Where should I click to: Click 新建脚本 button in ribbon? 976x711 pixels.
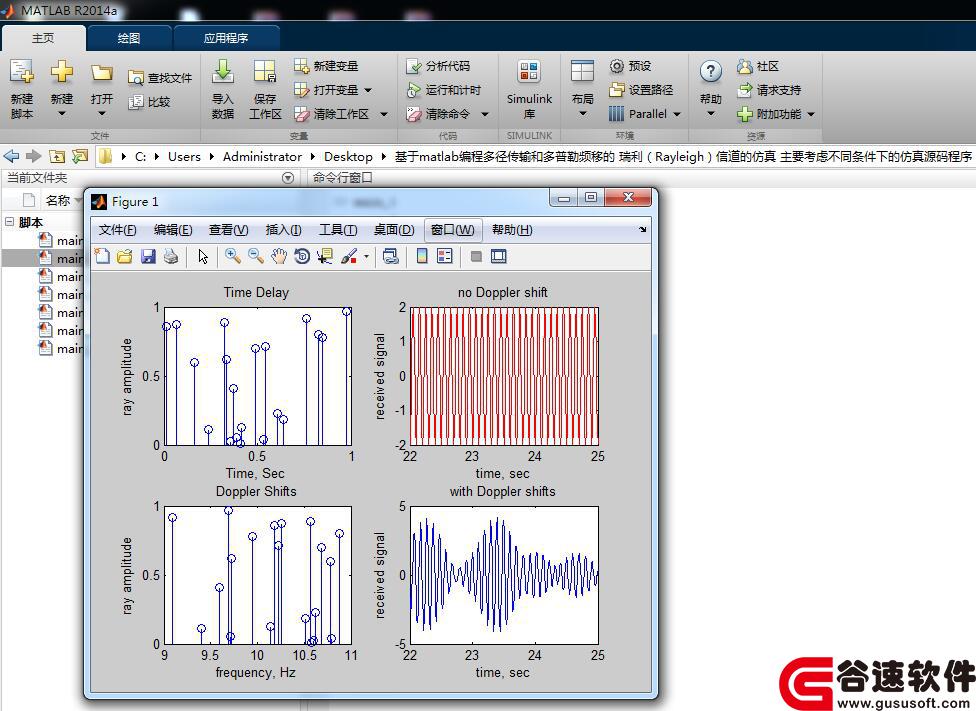(x=22, y=89)
